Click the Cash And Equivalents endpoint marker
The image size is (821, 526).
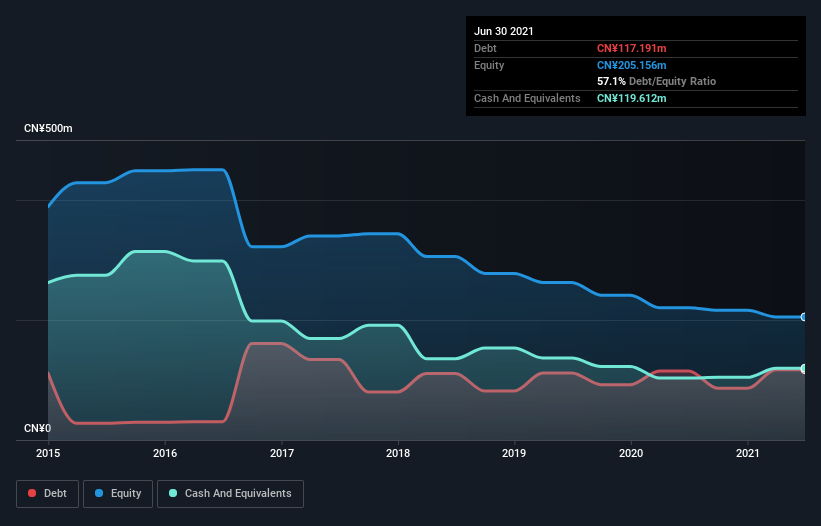pos(803,368)
